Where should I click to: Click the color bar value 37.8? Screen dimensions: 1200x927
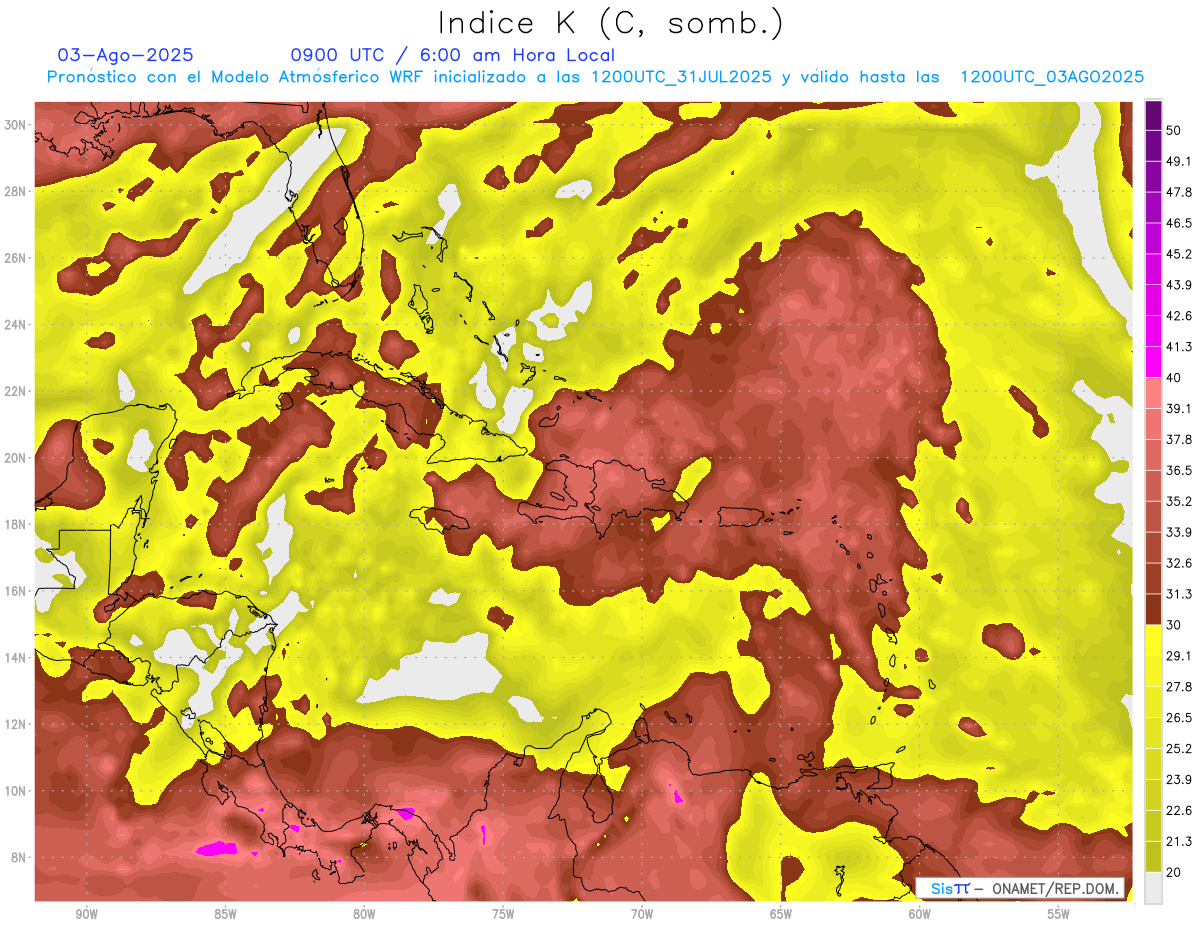1178,439
